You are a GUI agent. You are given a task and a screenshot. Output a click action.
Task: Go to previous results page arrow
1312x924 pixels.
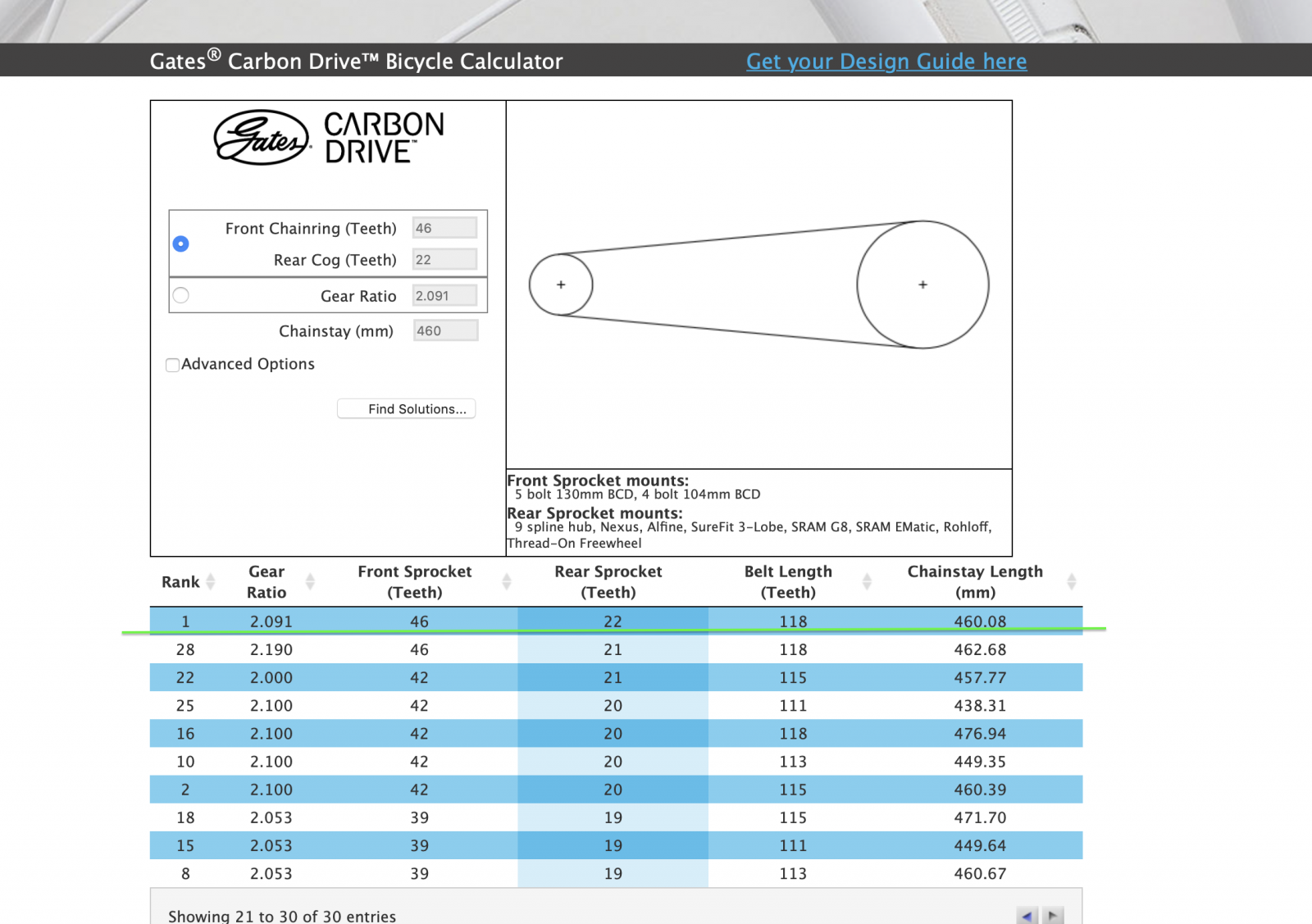pos(1027,916)
